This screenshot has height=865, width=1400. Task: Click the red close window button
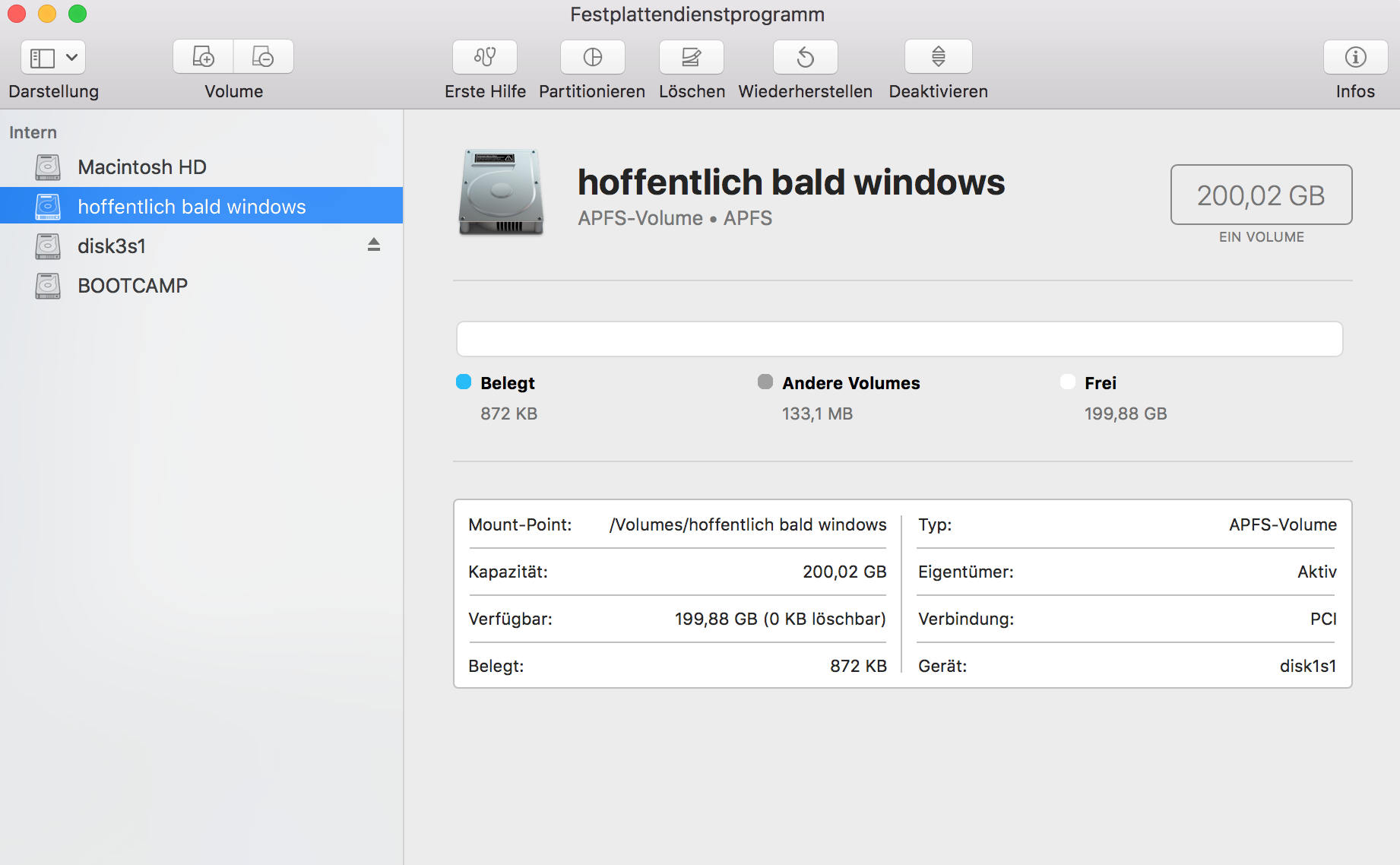point(17,14)
